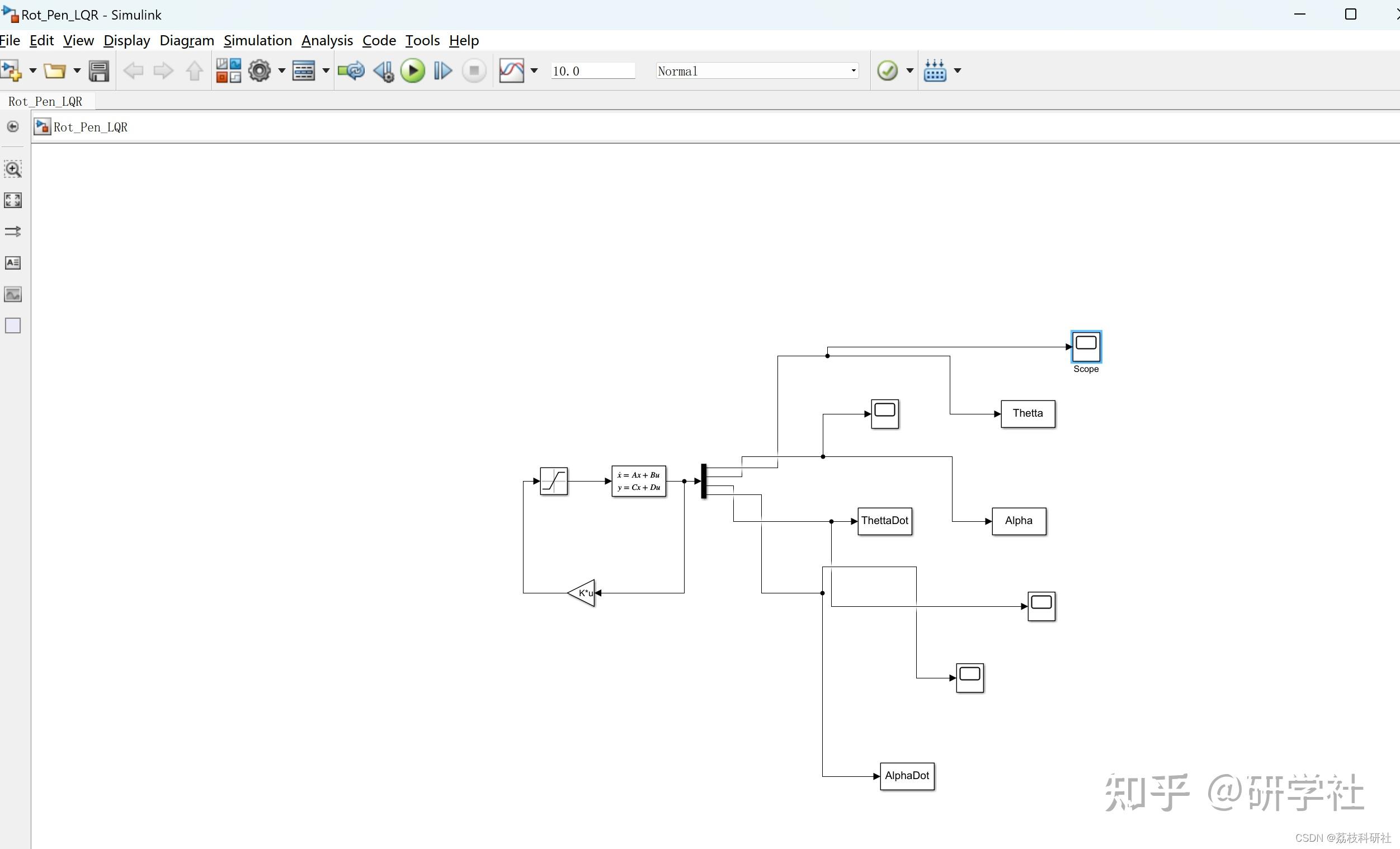Toggle the area annotation box tool
This screenshot has width=1400, height=849.
12,325
